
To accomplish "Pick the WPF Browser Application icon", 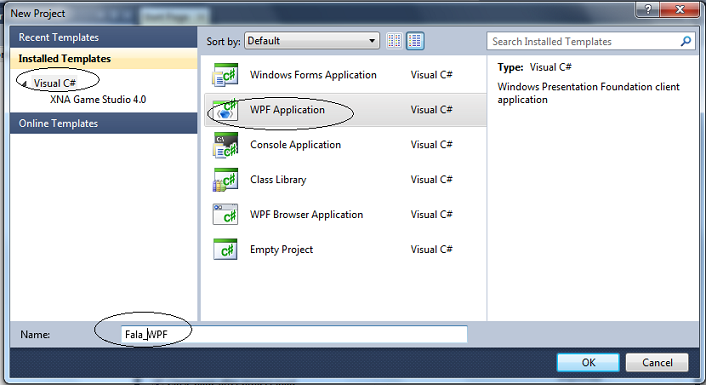I will tap(225, 214).
